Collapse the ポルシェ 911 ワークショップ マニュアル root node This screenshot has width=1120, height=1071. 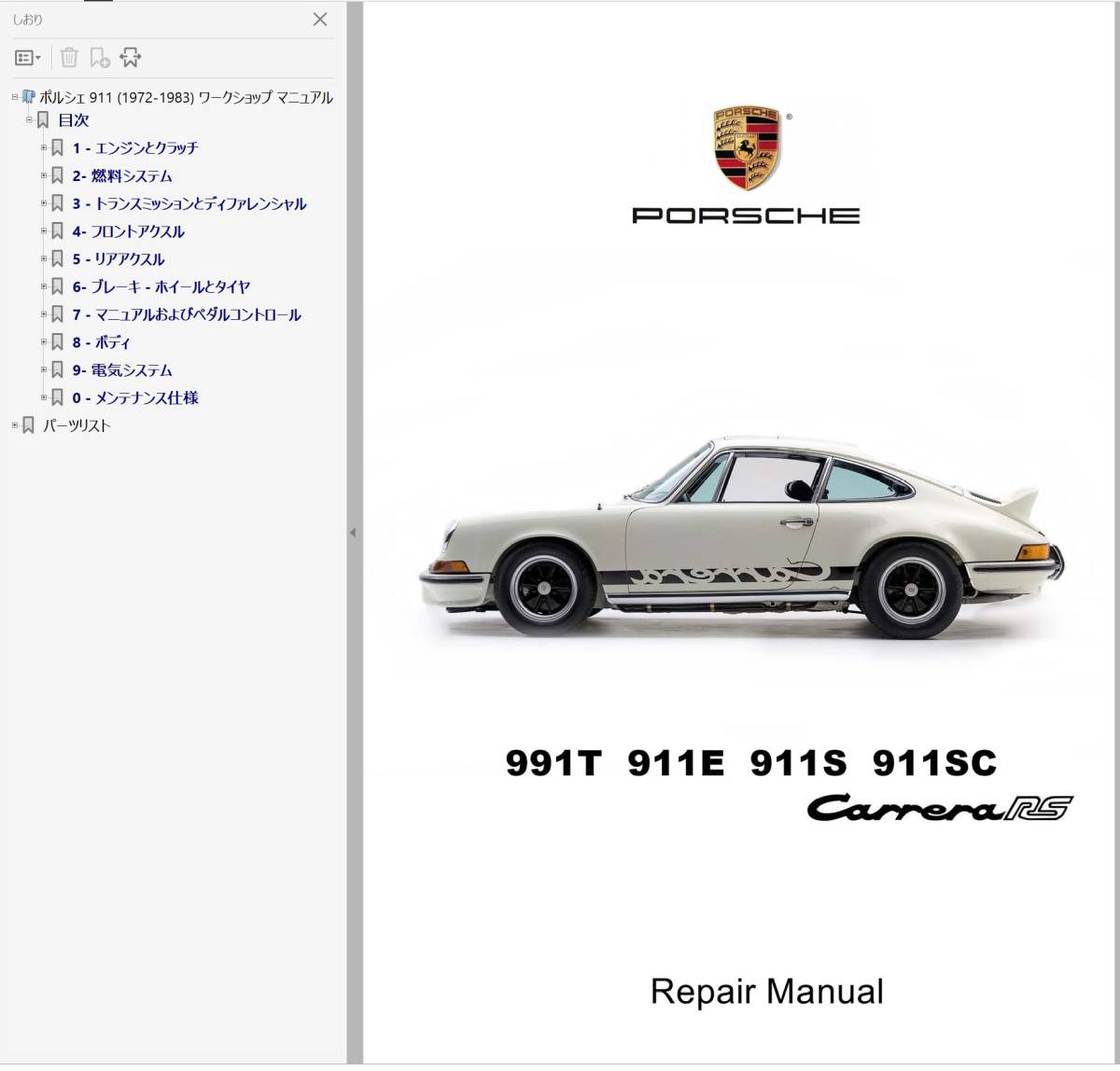pos(15,96)
